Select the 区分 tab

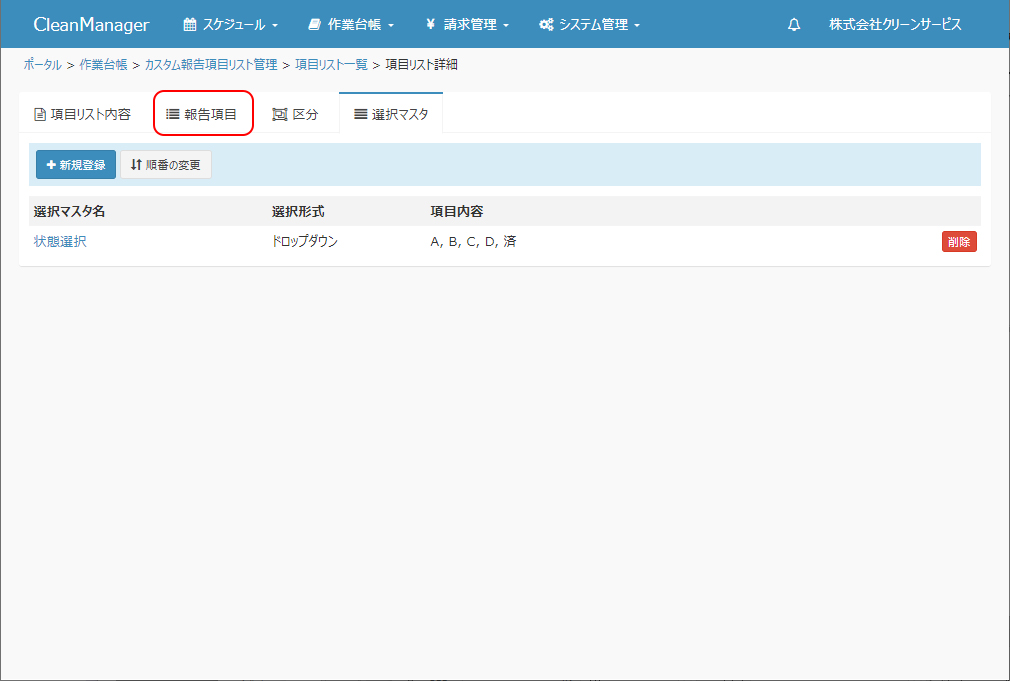(295, 114)
